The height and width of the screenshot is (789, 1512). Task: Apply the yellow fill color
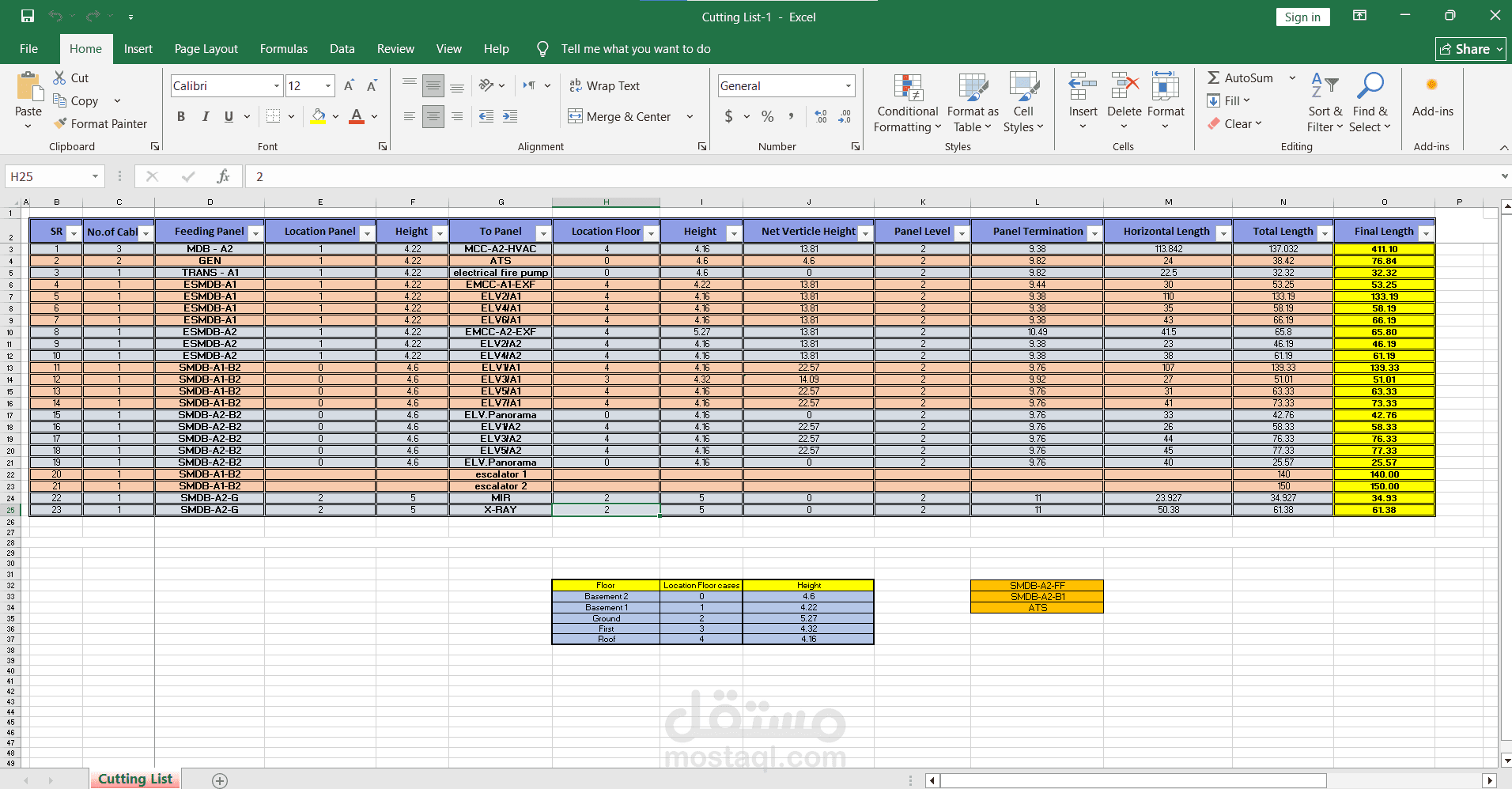[318, 116]
